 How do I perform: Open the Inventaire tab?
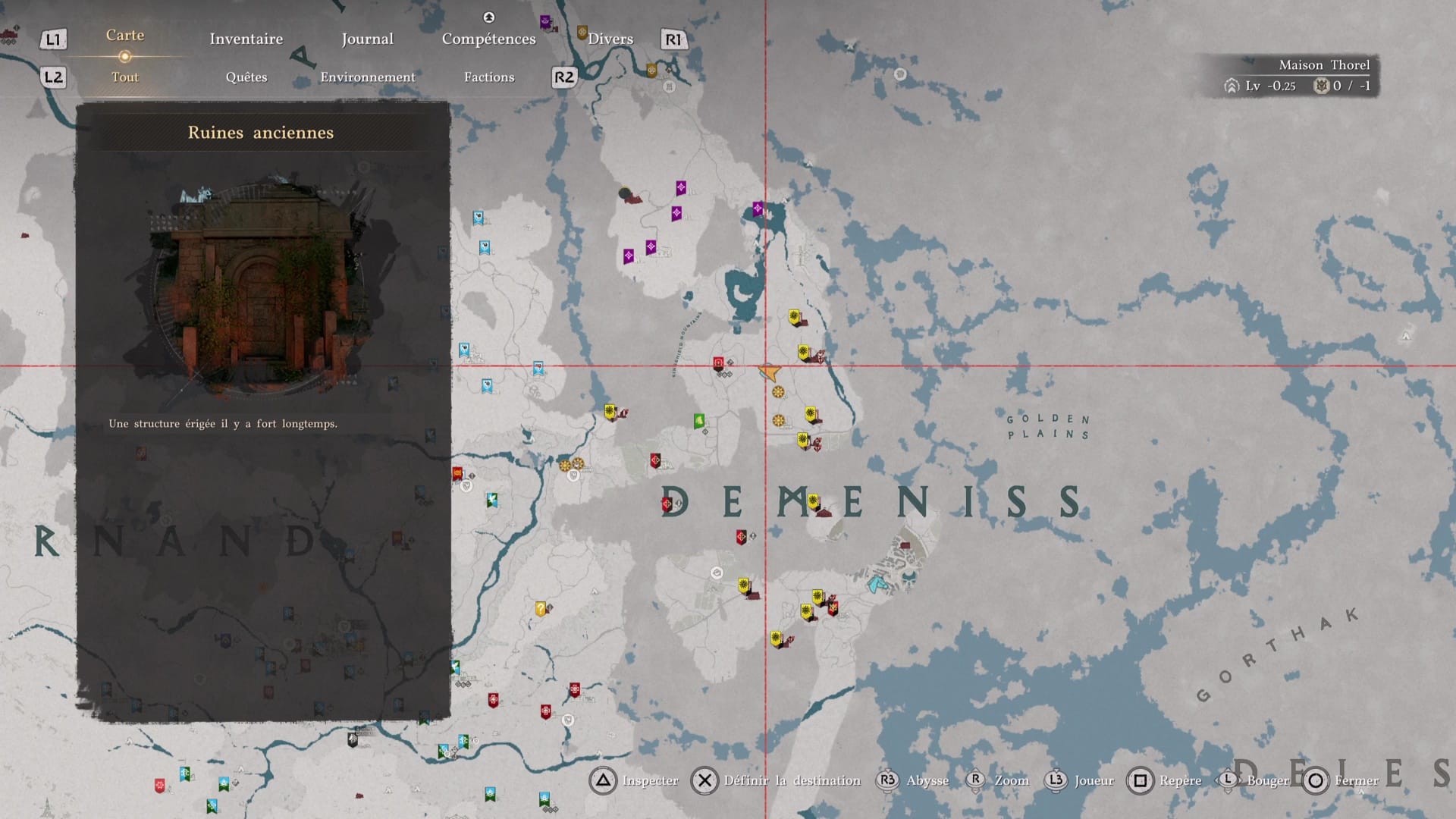click(246, 39)
